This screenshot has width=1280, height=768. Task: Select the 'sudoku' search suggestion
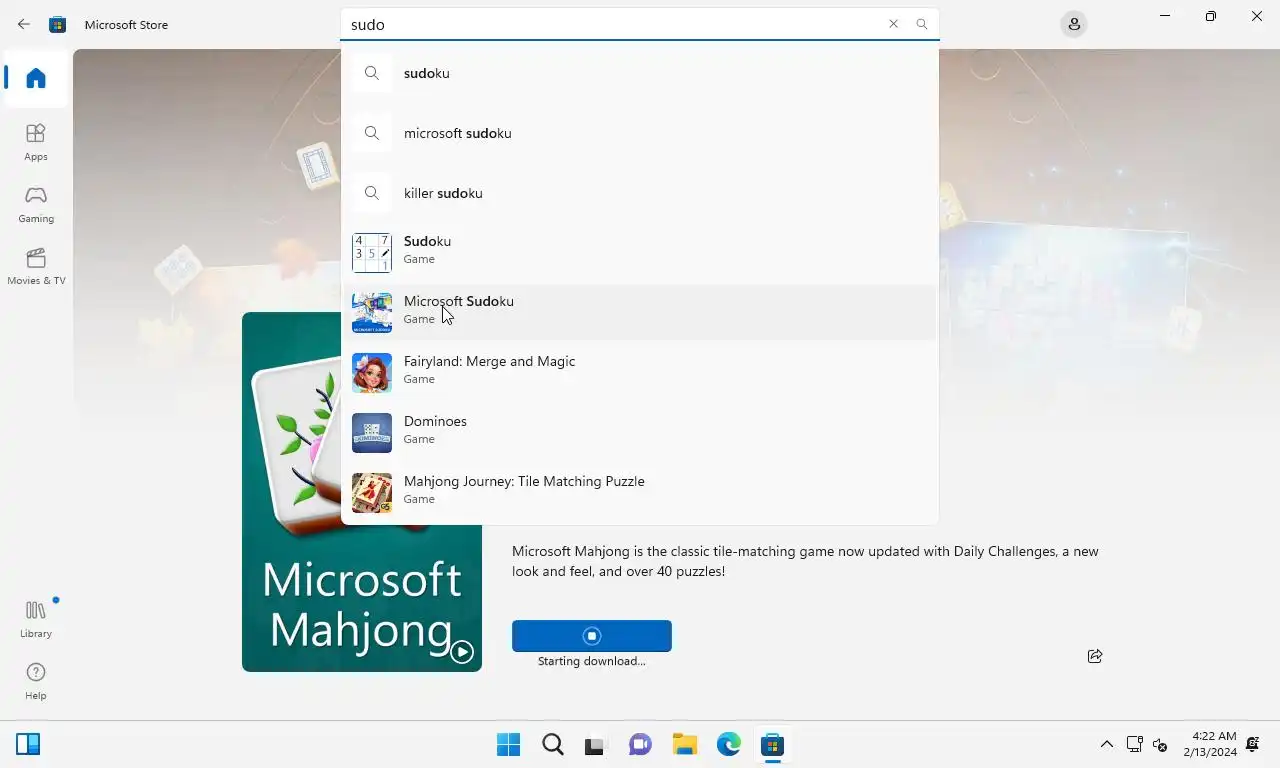(640, 73)
